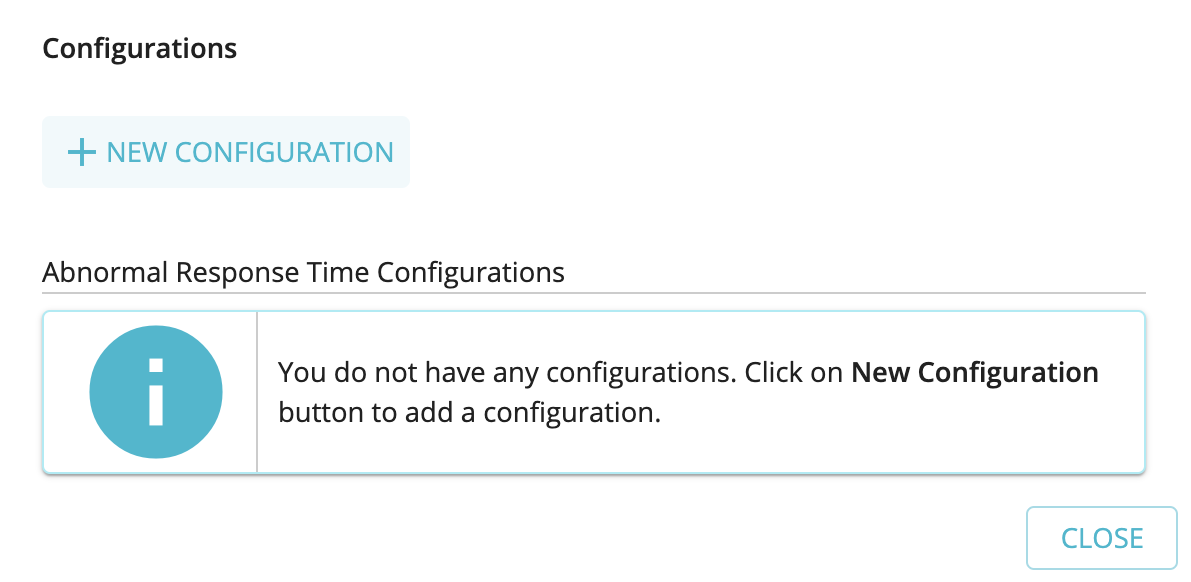The width and height of the screenshot is (1191, 582).
Task: Click the Abnormal Response Time Configurations heading
Action: (x=302, y=272)
